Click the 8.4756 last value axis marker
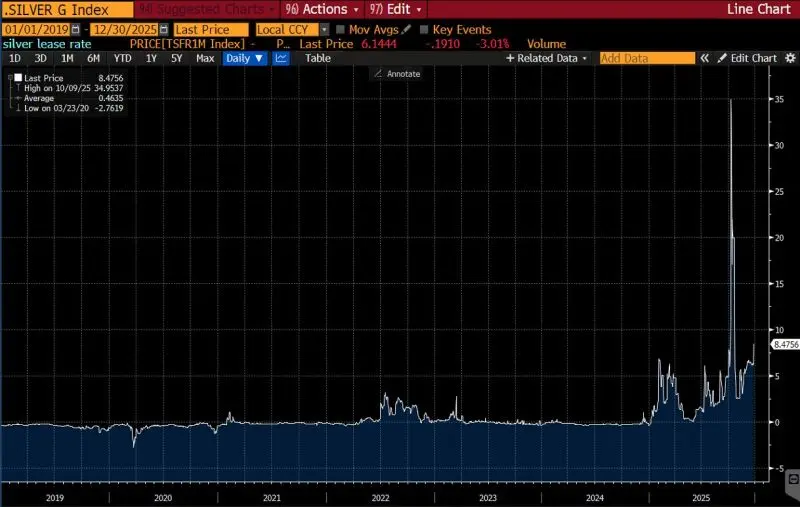 [x=786, y=344]
